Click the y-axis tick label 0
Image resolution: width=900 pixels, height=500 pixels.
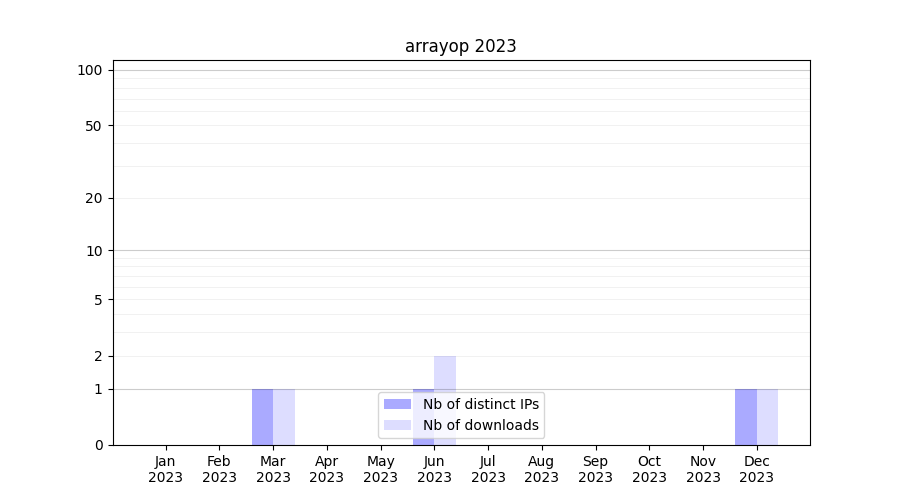pyautogui.click(x=98, y=445)
